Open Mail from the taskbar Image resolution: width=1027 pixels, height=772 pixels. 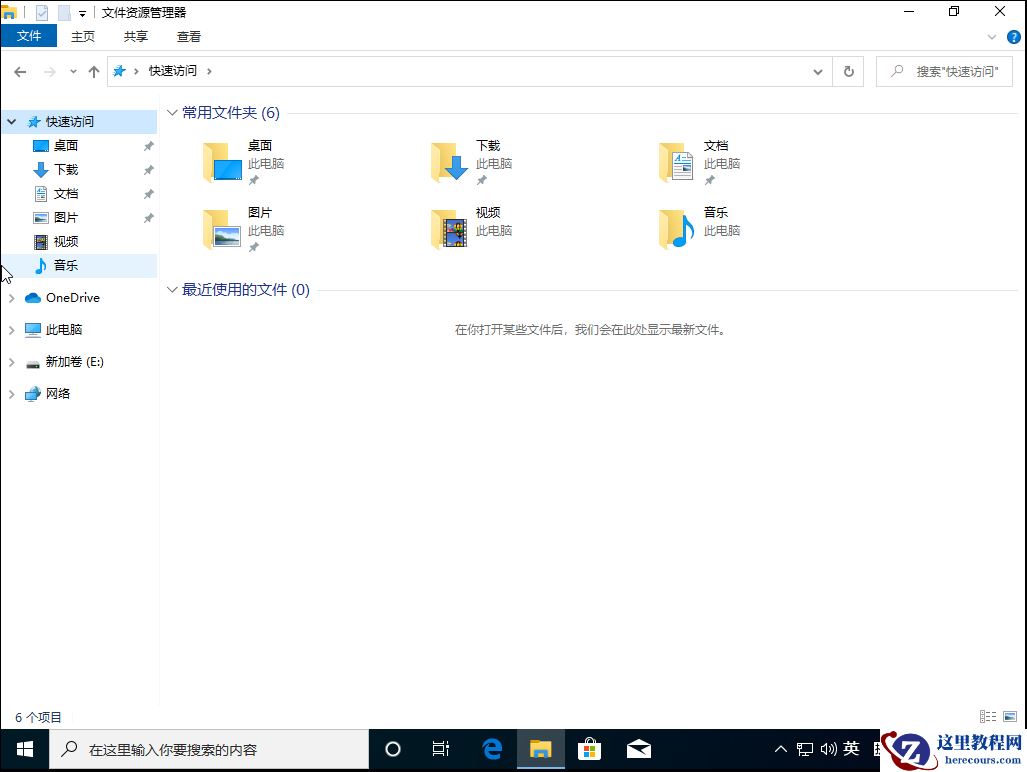(638, 748)
